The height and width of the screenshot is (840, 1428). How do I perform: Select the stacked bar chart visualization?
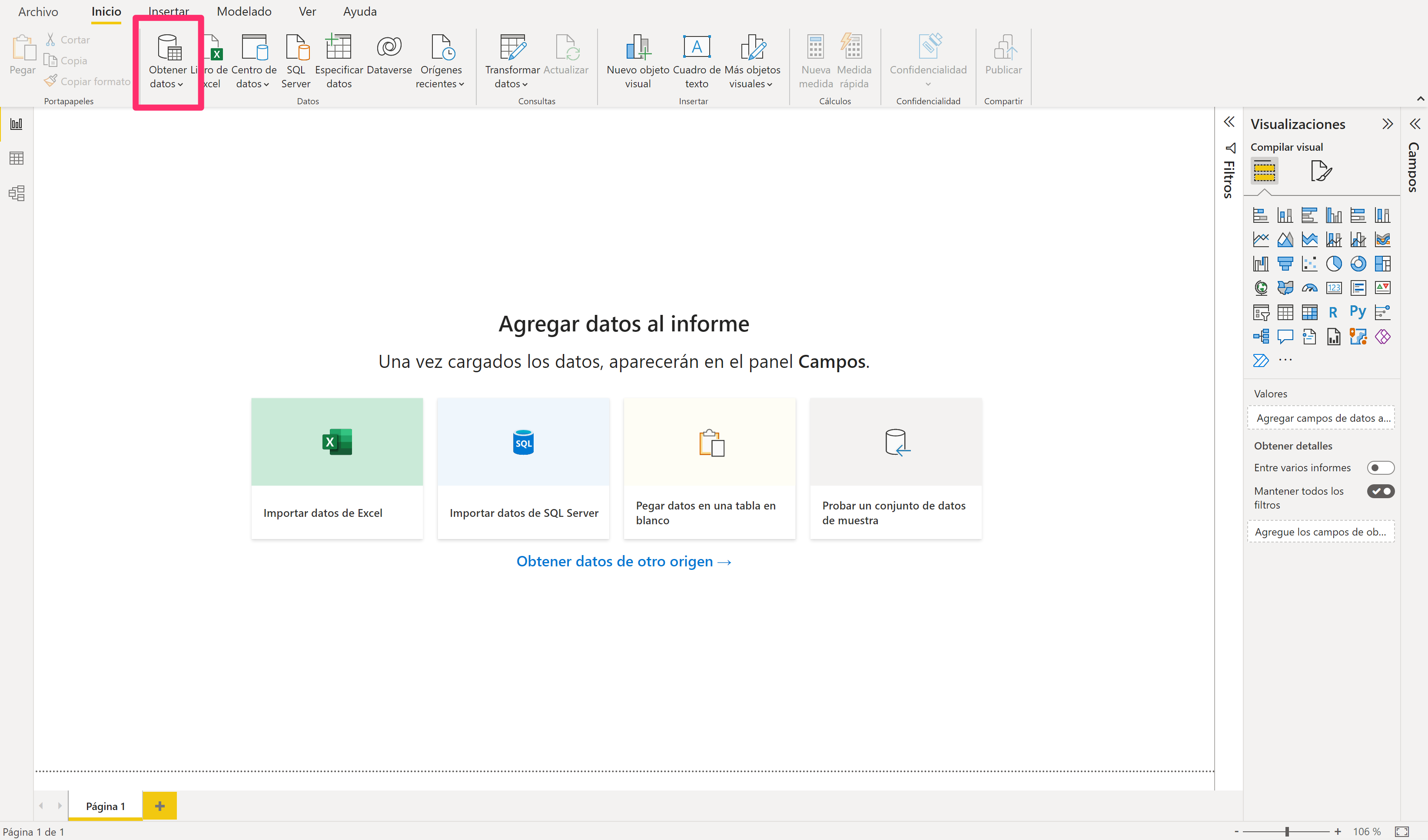pos(1261,215)
